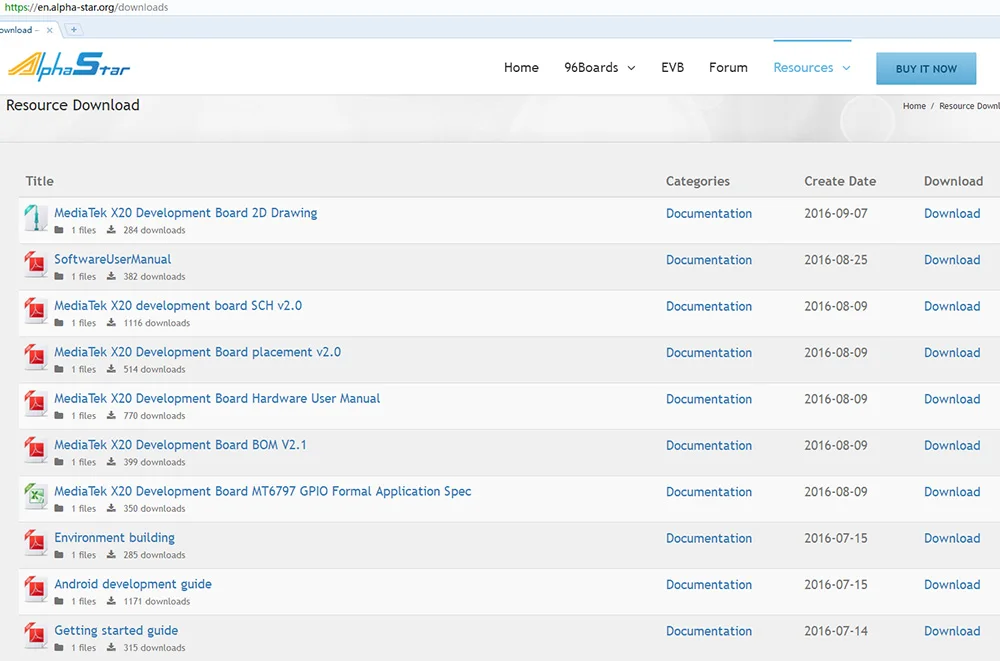Image resolution: width=1000 pixels, height=661 pixels.
Task: Download the Hardware User Manual file
Action: click(x=952, y=399)
